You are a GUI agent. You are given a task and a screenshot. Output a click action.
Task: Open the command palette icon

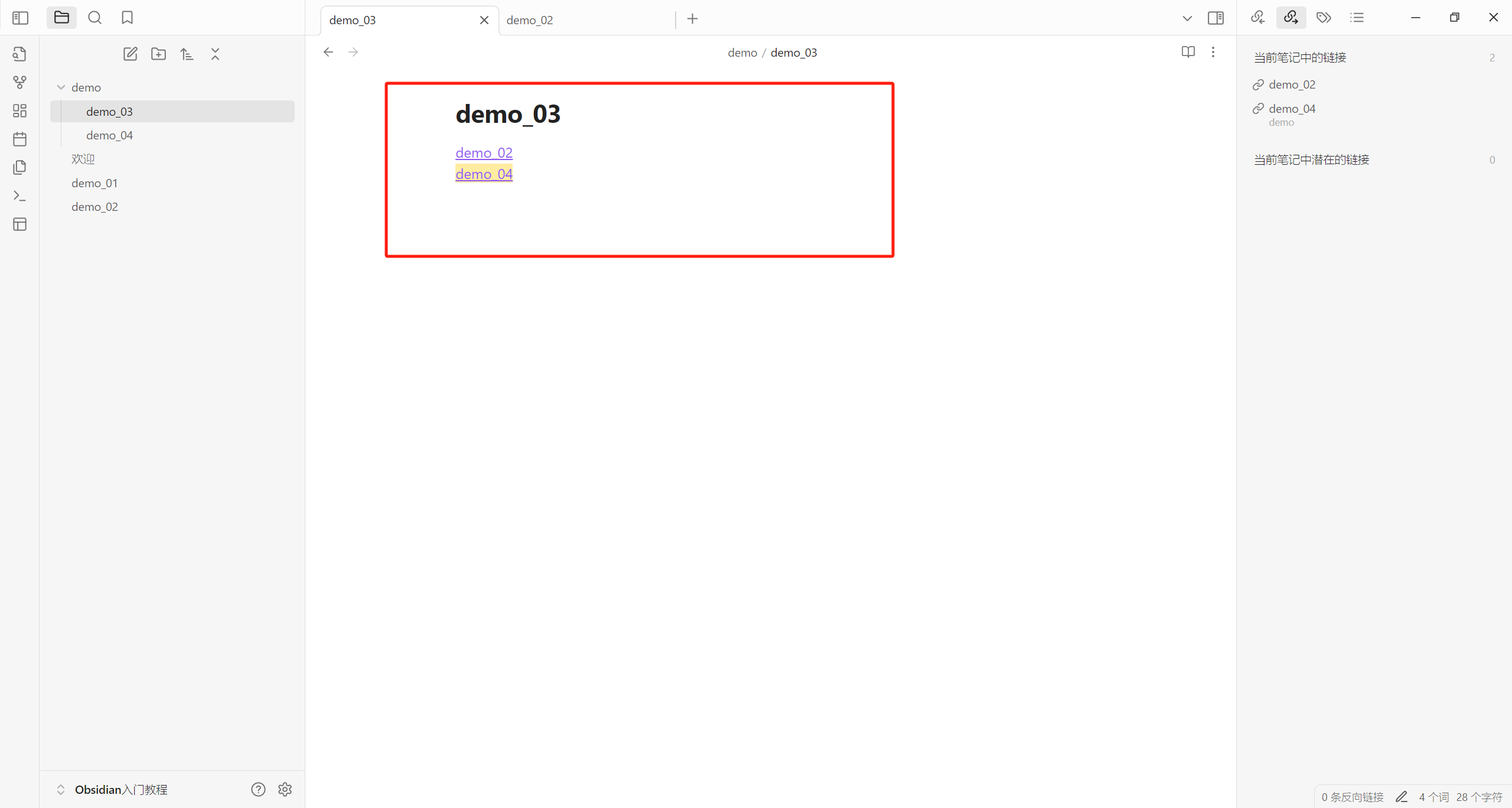19,196
